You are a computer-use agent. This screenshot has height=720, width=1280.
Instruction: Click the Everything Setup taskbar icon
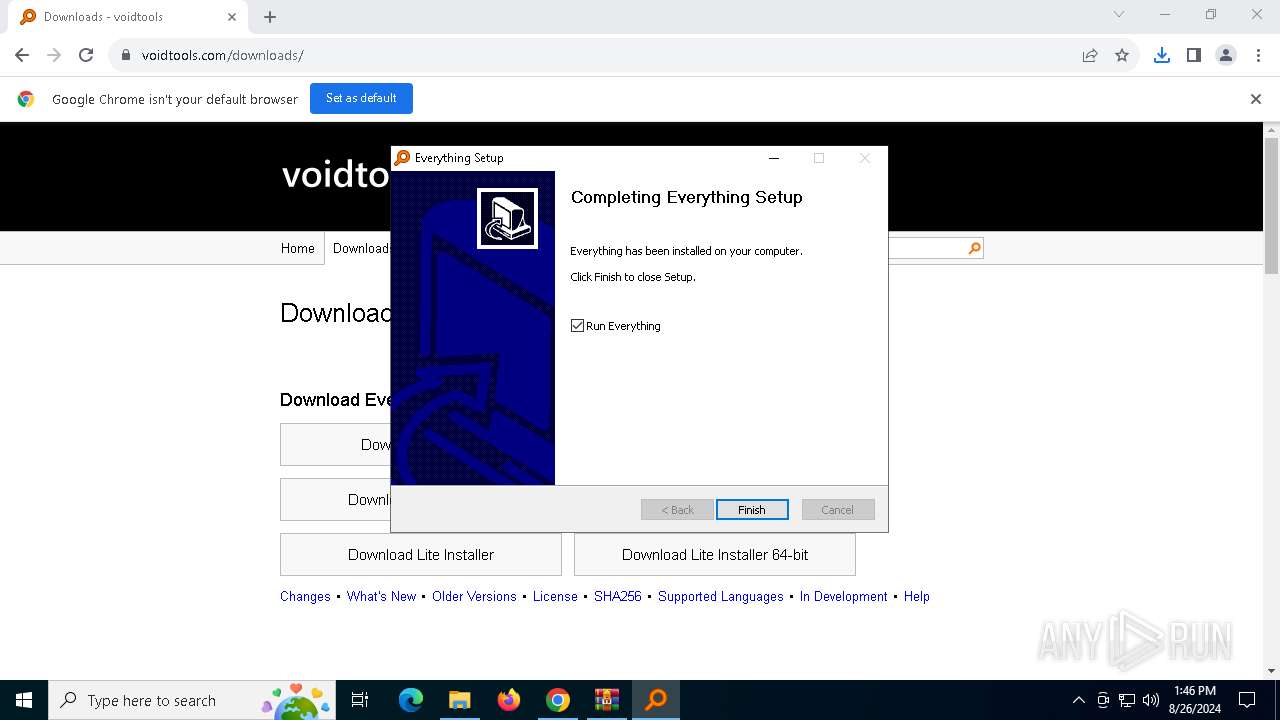(656, 700)
